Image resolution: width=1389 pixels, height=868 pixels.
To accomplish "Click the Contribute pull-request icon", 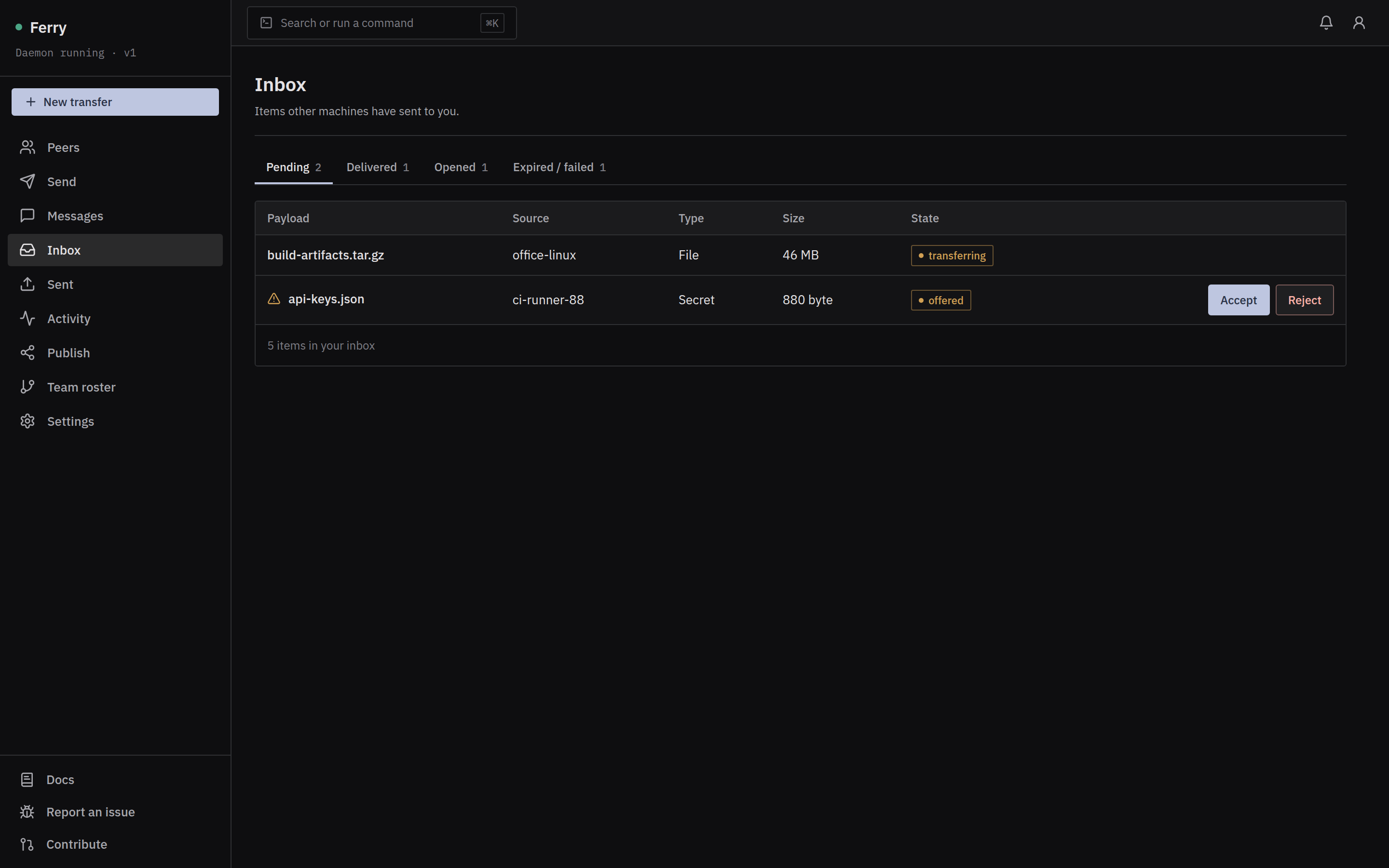I will point(27,844).
